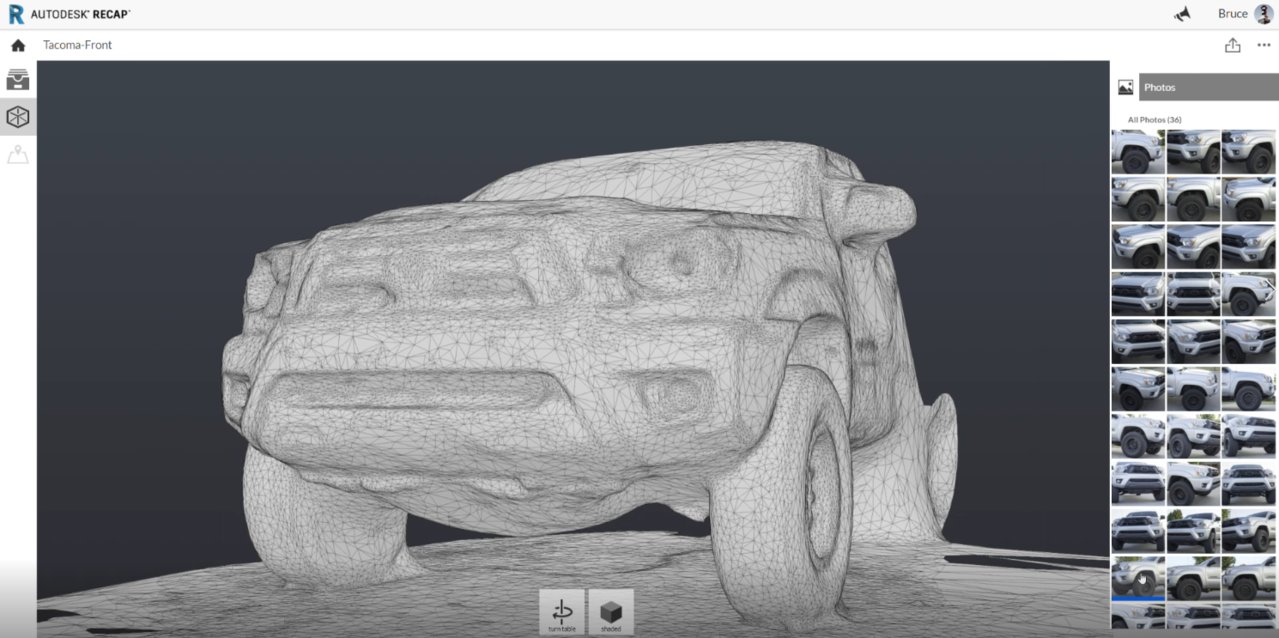The width and height of the screenshot is (1279, 638).
Task: Toggle the turn table button
Action: [x=562, y=611]
